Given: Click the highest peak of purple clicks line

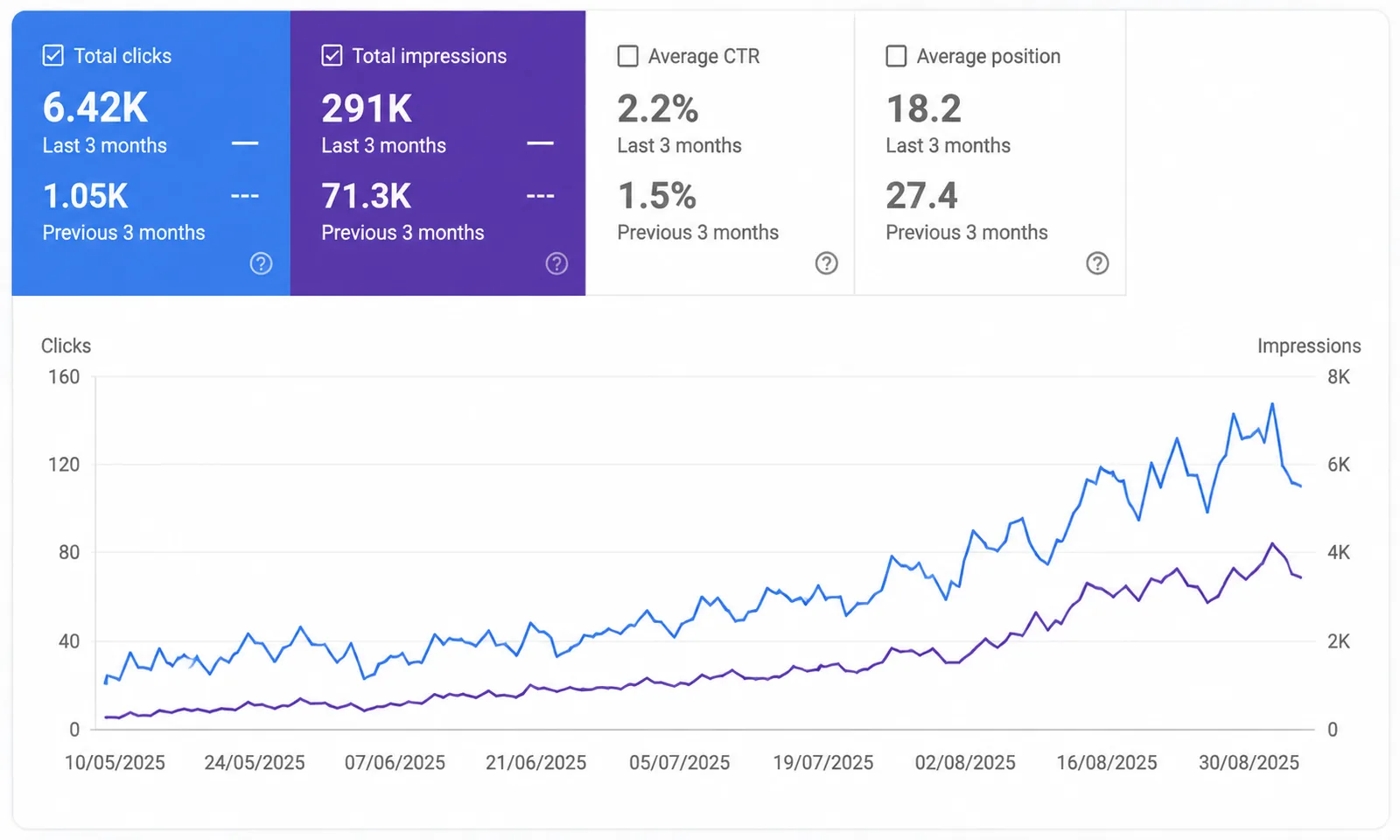Looking at the screenshot, I should pos(1272,543).
